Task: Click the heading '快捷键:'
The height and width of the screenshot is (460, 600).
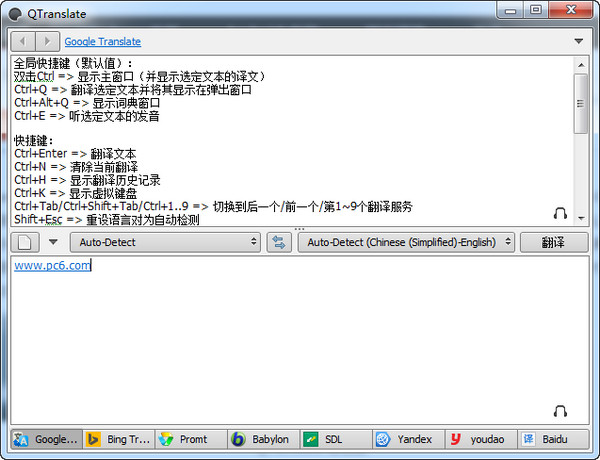Action: [x=34, y=141]
